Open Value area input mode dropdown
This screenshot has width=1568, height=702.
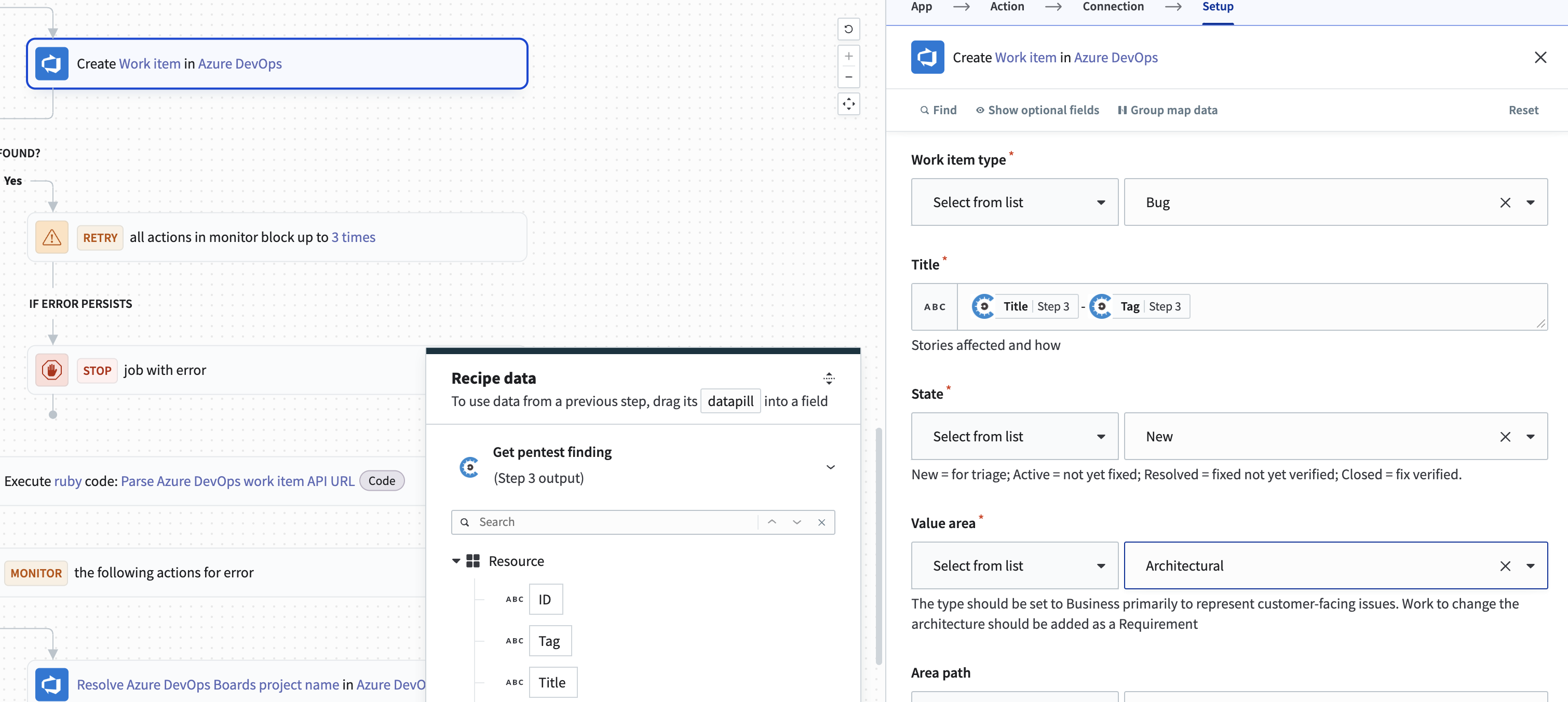(1015, 565)
